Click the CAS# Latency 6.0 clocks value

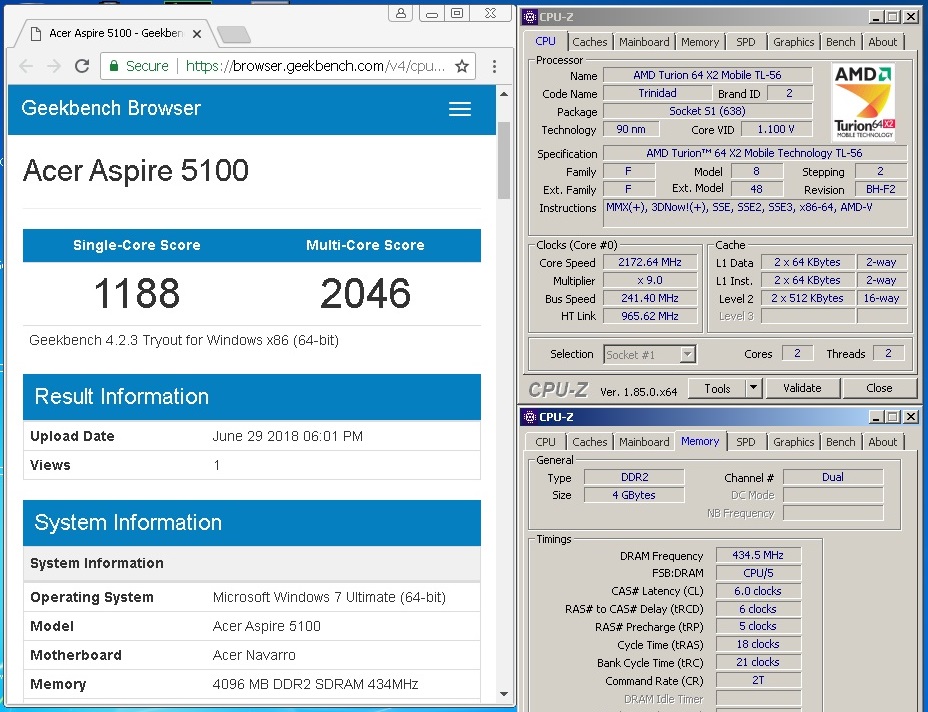(758, 591)
